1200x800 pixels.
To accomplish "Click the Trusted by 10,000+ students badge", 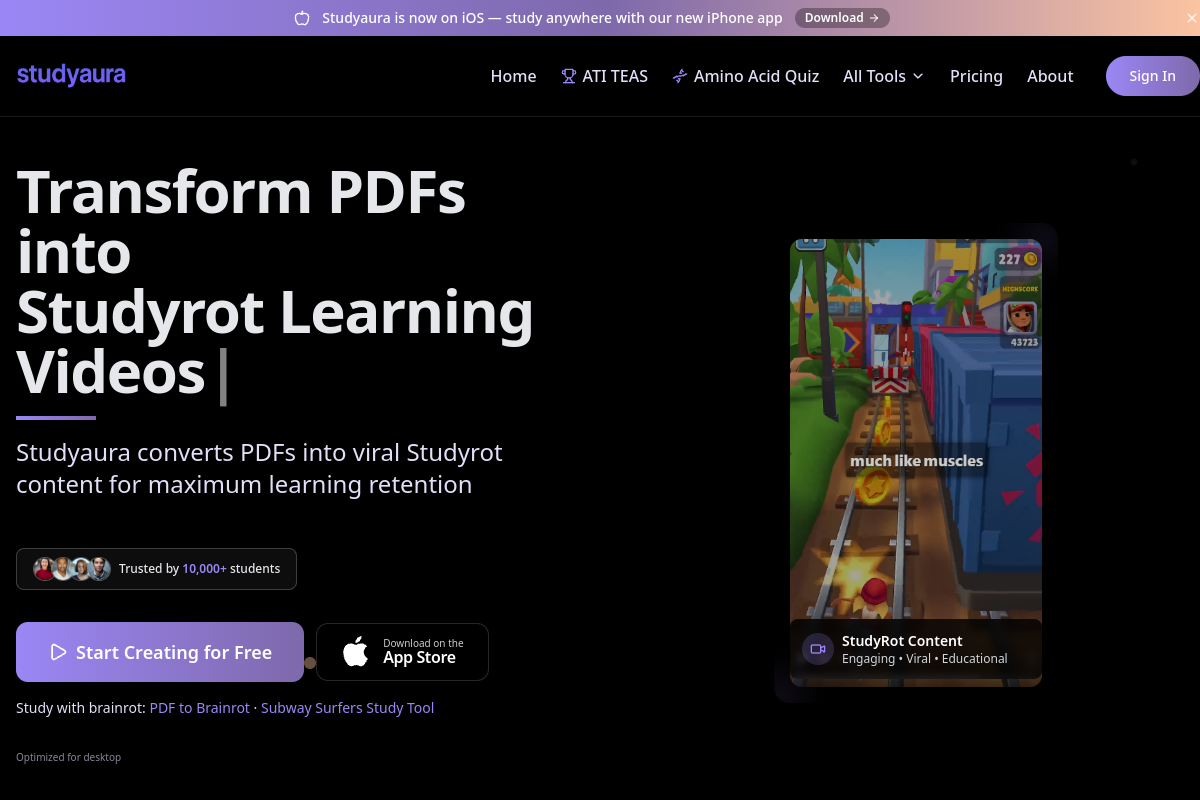I will [156, 569].
